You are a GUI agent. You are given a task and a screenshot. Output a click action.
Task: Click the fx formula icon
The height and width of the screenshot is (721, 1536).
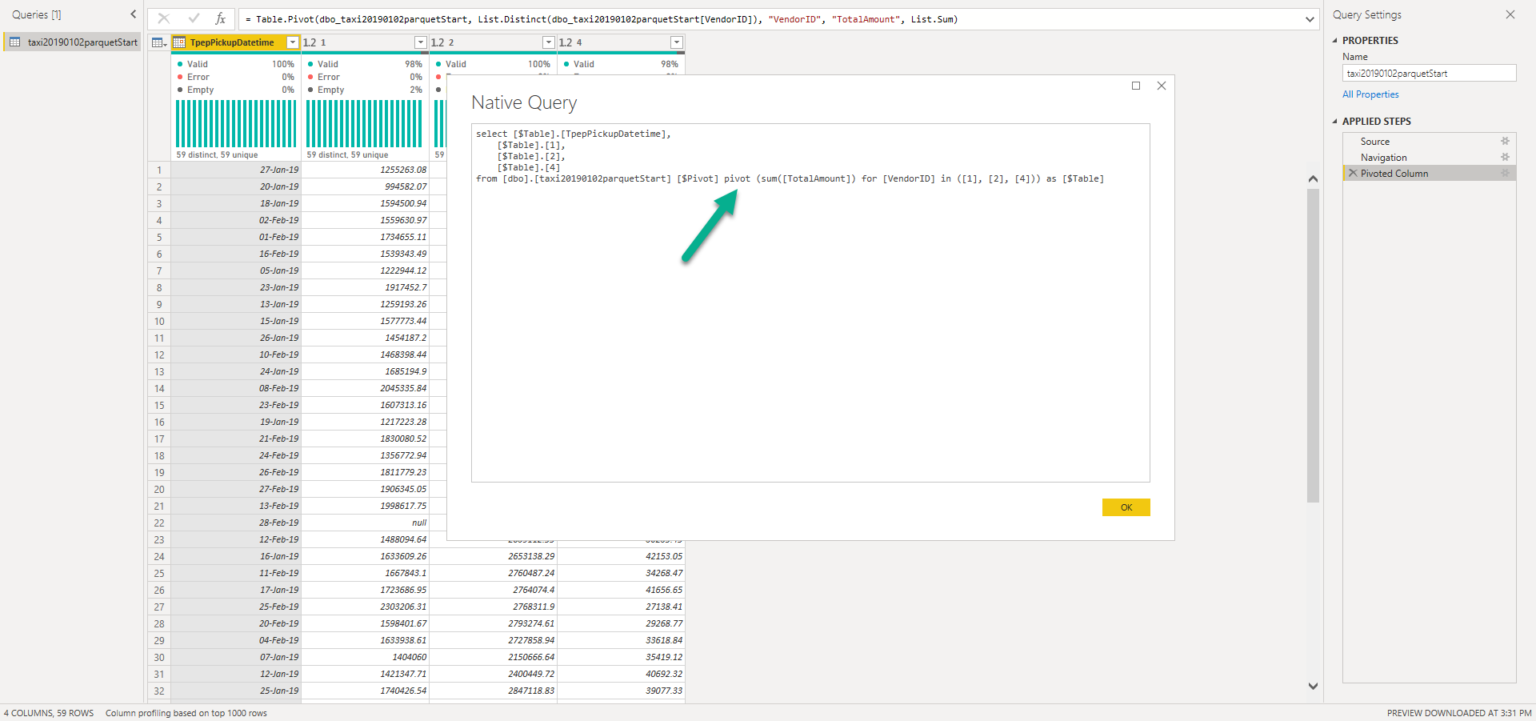tap(220, 18)
